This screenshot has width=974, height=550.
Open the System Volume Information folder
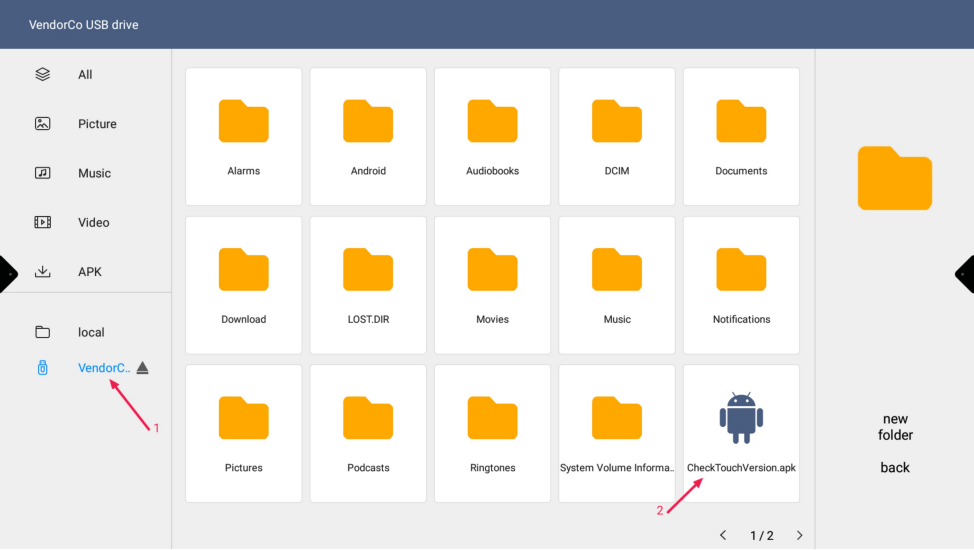pos(617,433)
